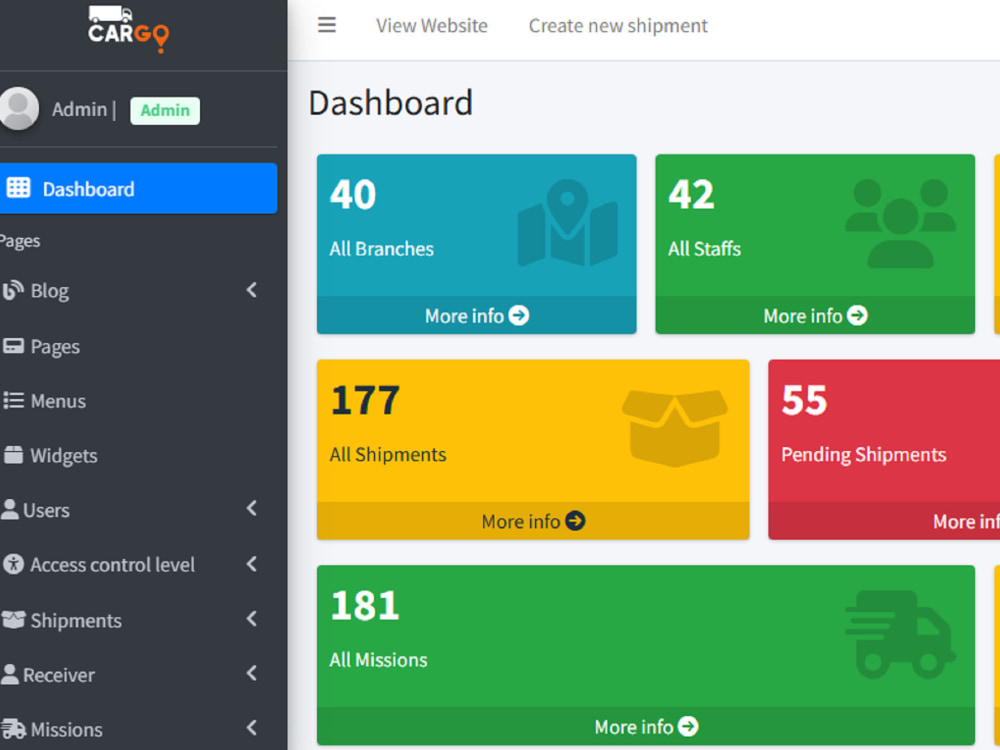Click the Receiver person icon

pos(10,674)
